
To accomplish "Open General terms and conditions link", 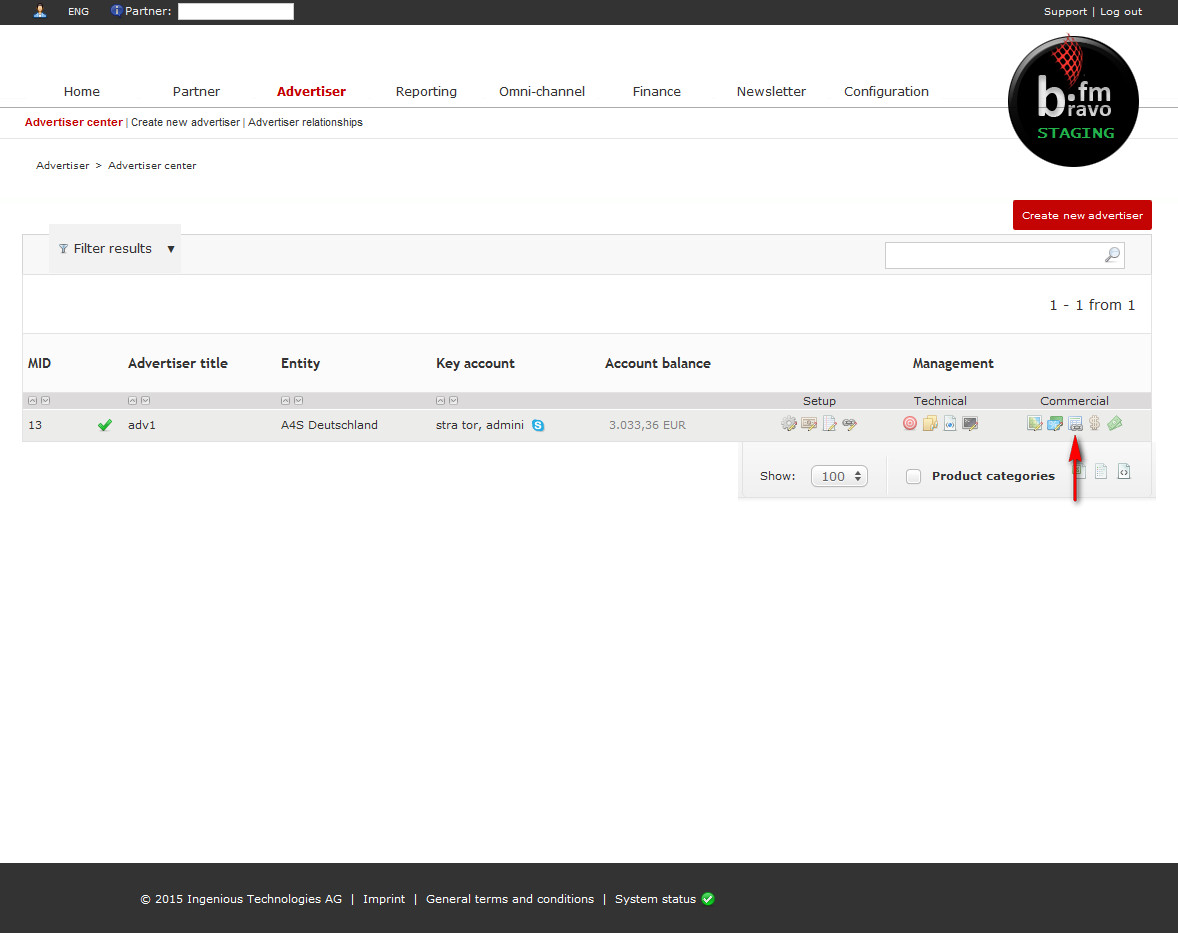I will (x=509, y=898).
